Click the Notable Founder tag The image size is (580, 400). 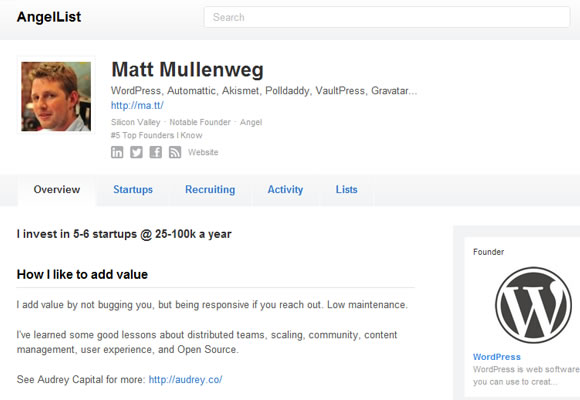coord(200,122)
